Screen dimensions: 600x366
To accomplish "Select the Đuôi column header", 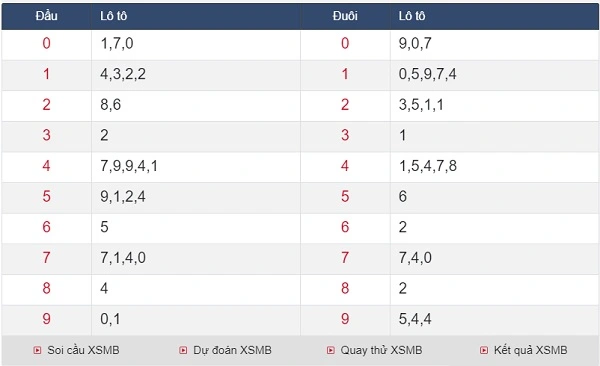I will click(345, 16).
